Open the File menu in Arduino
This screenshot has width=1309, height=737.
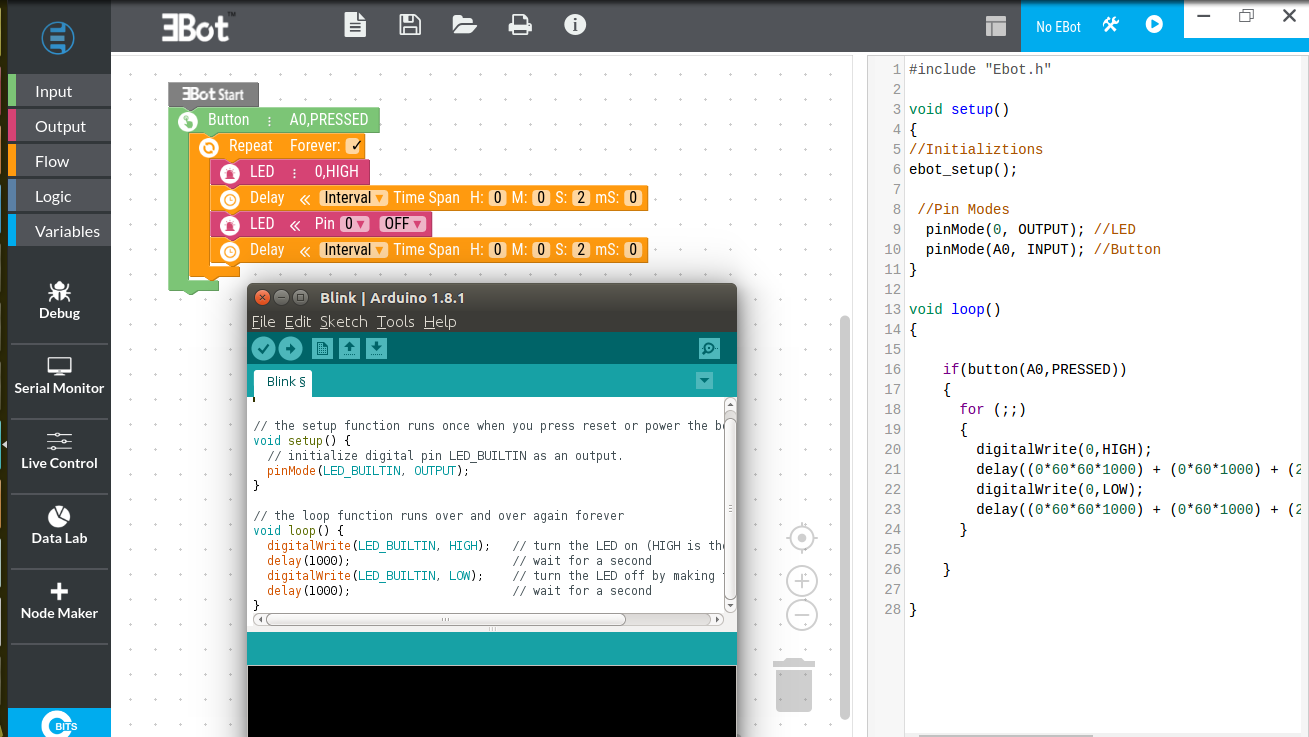(263, 322)
